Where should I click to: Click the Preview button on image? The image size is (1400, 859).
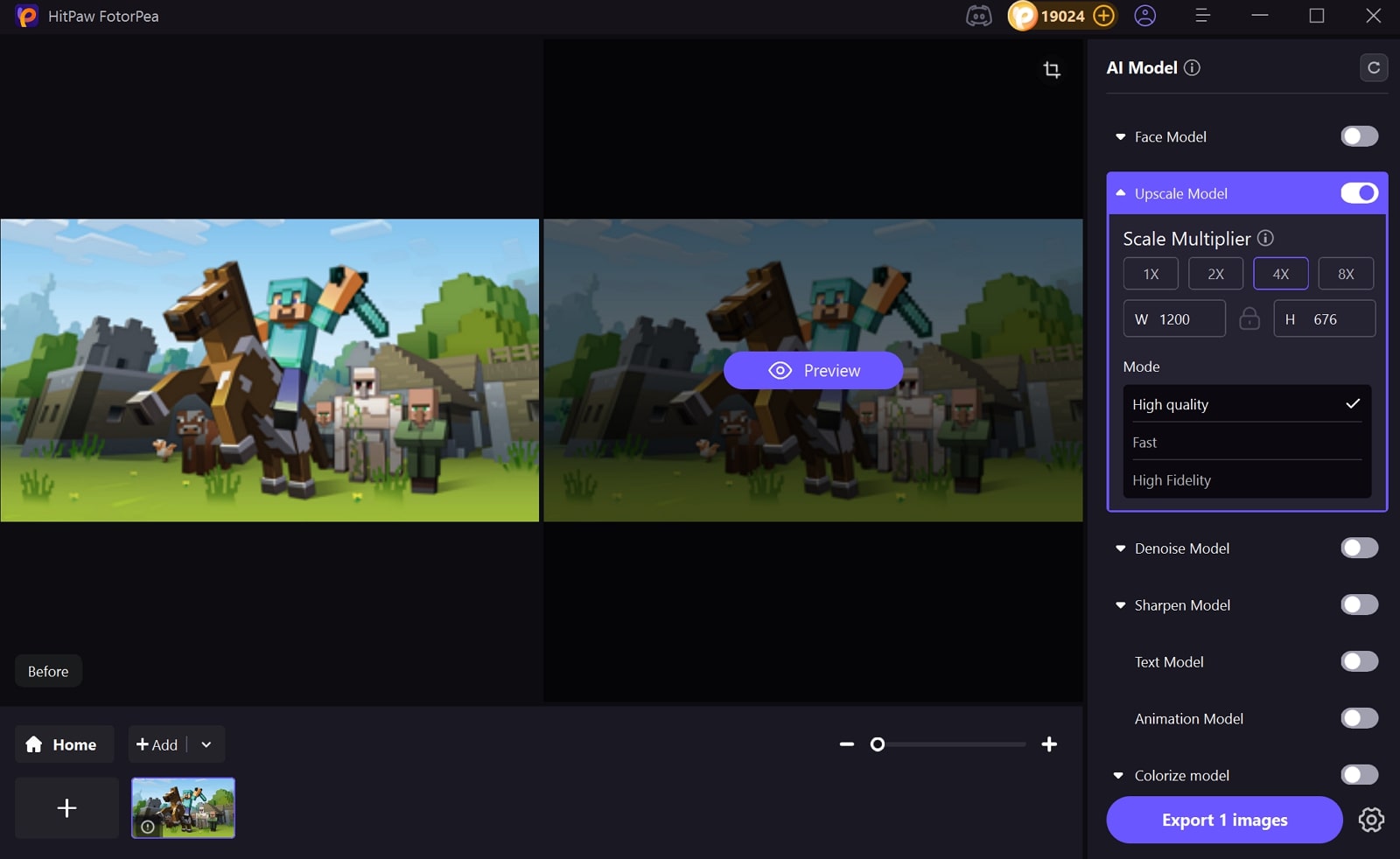pyautogui.click(x=813, y=371)
